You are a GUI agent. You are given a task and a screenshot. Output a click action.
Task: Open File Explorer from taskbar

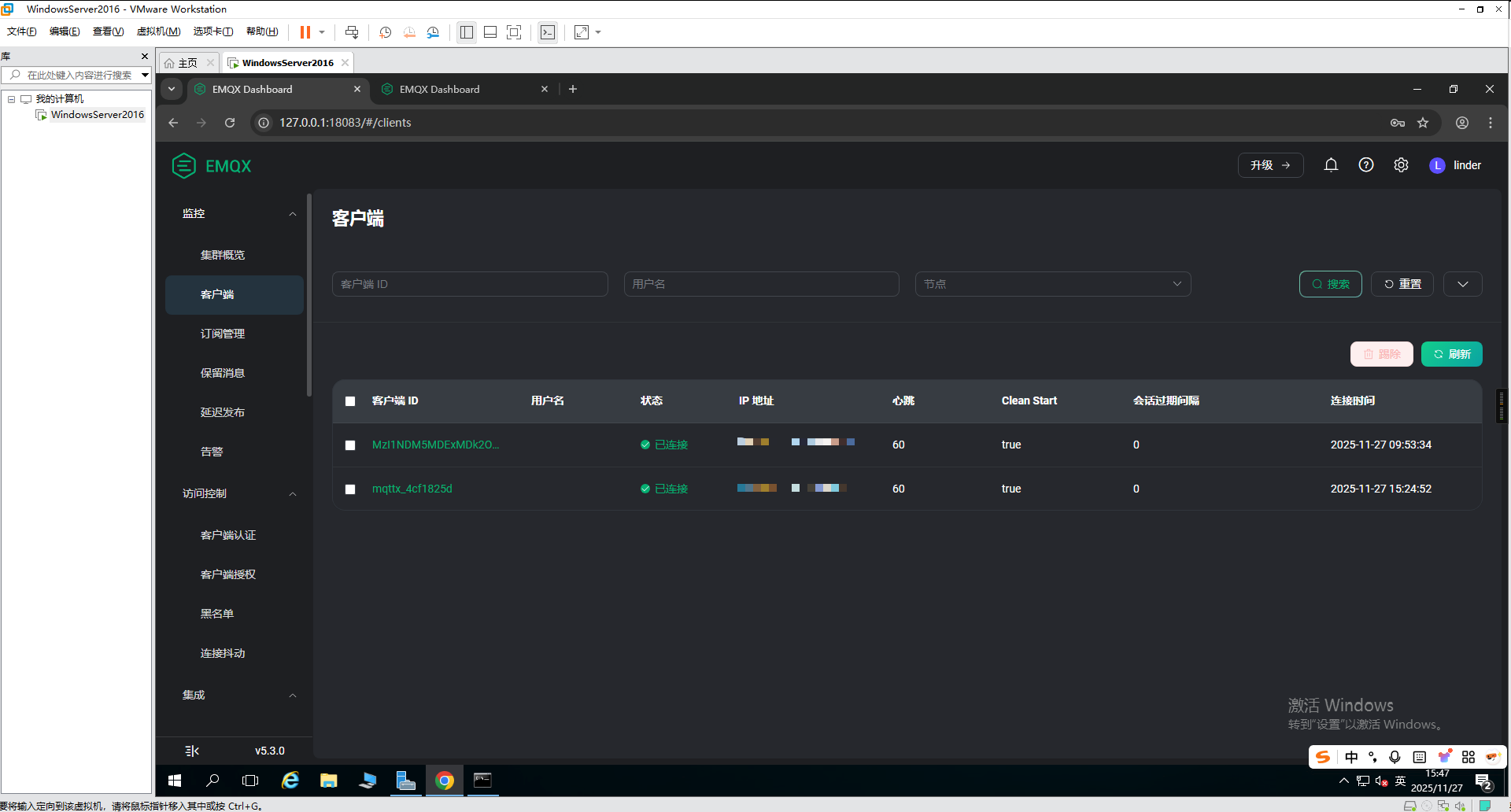(328, 781)
